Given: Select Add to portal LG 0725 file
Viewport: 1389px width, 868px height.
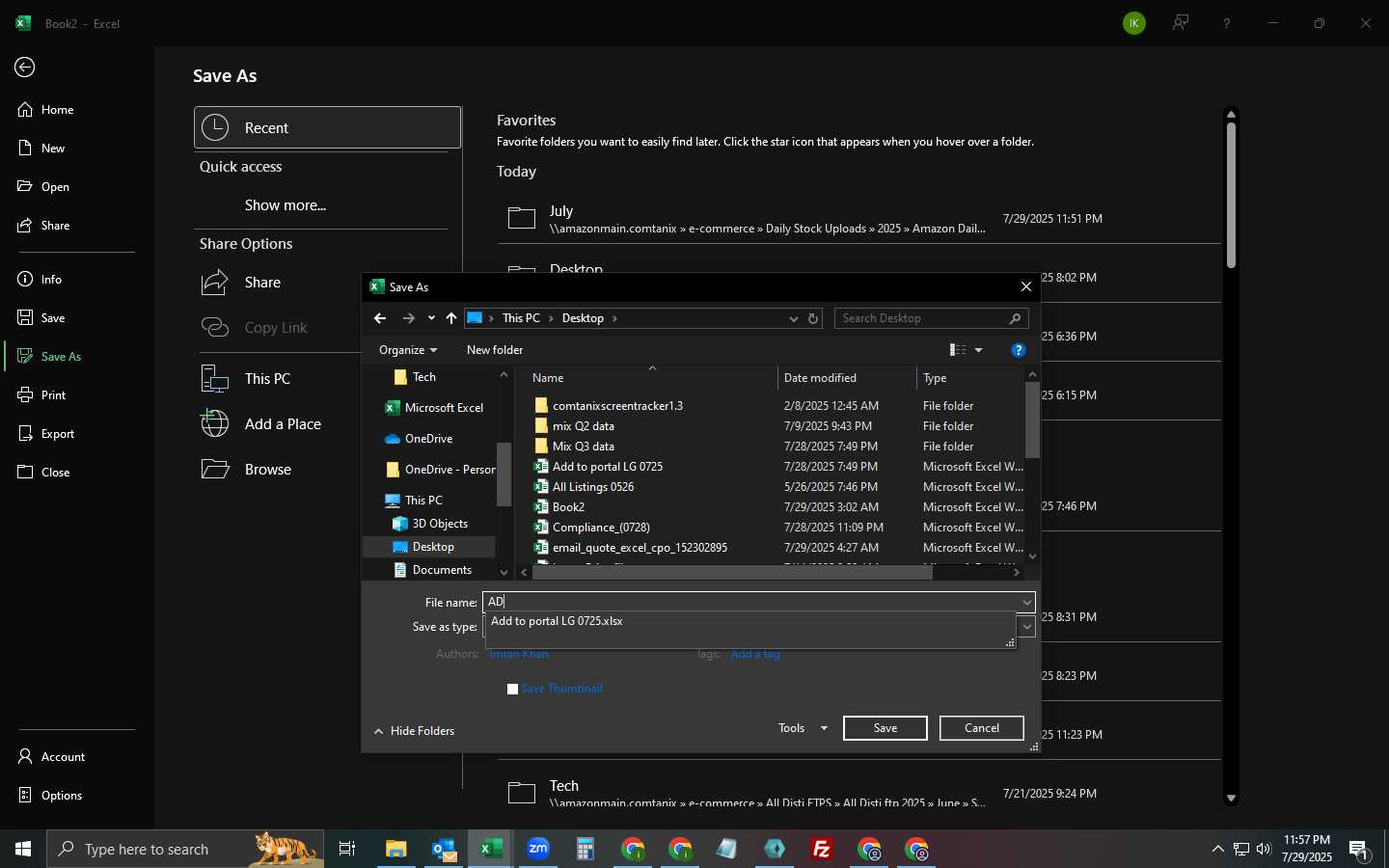Looking at the screenshot, I should [x=608, y=467].
